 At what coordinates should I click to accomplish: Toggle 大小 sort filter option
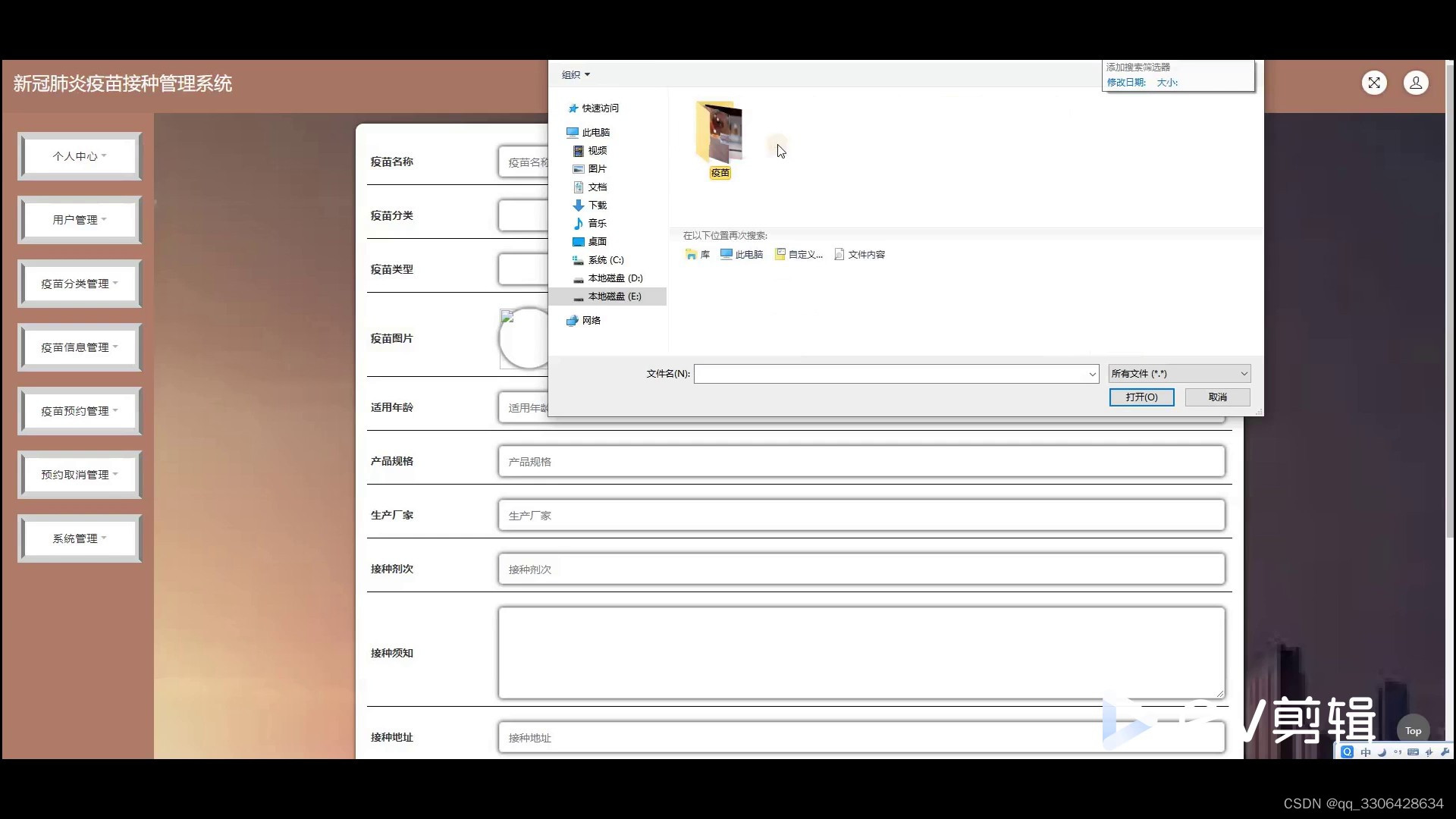[x=1167, y=82]
